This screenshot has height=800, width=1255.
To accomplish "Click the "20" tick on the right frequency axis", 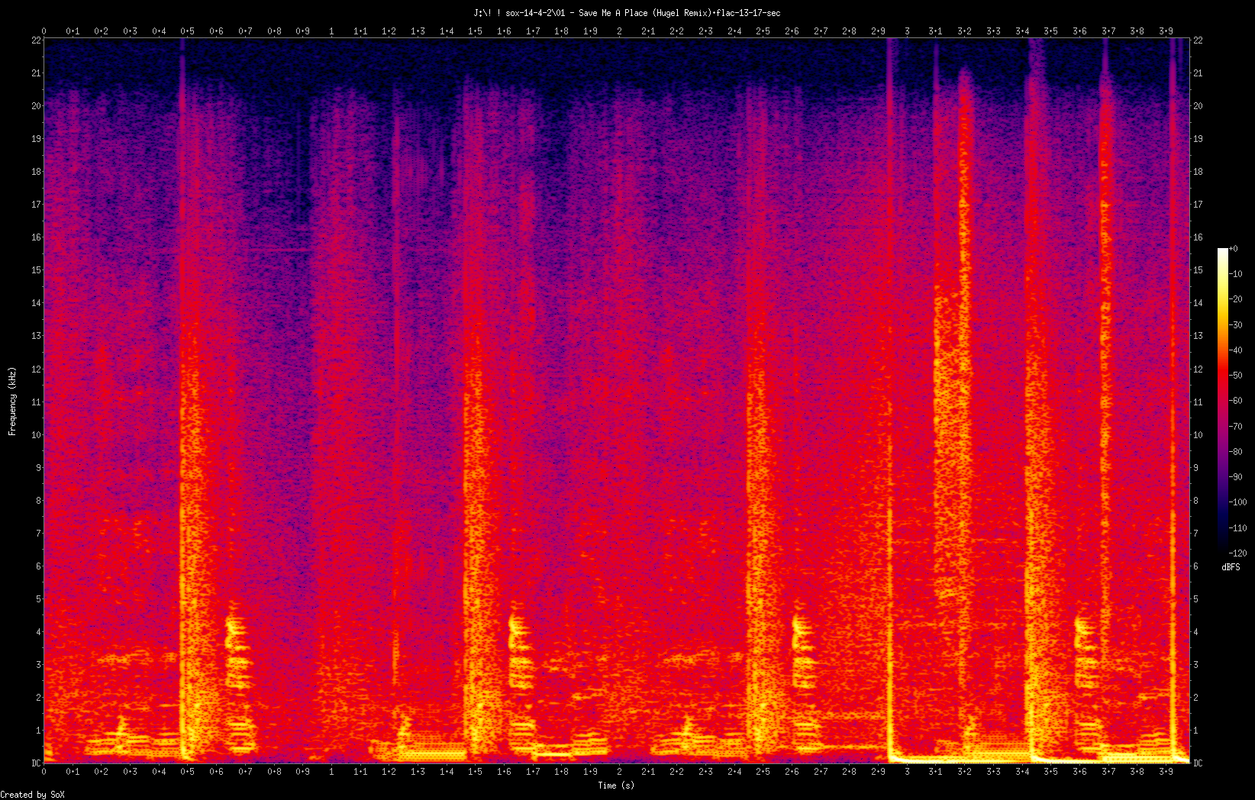I will 1198,106.
